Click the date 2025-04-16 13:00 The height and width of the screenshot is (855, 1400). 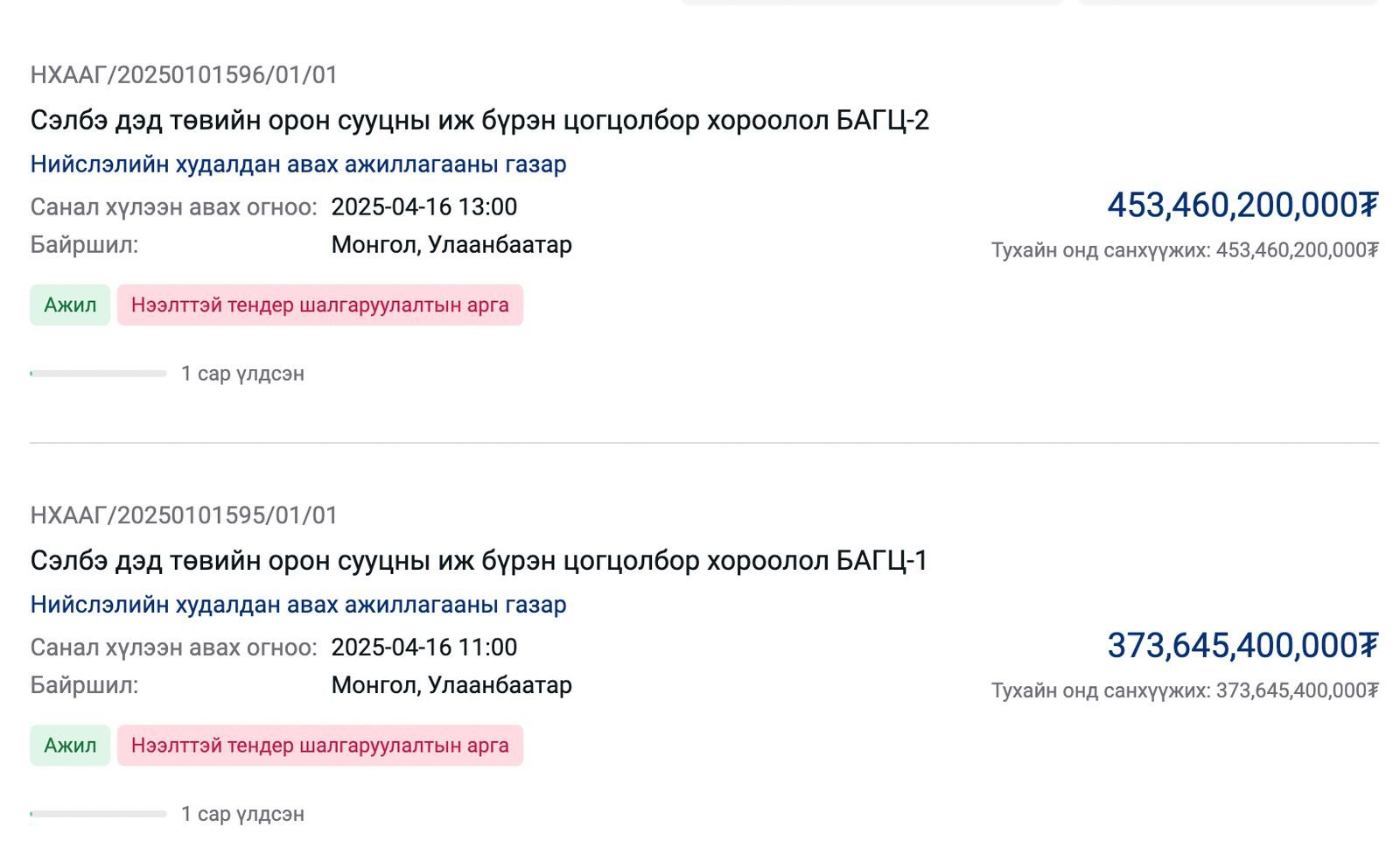(423, 207)
